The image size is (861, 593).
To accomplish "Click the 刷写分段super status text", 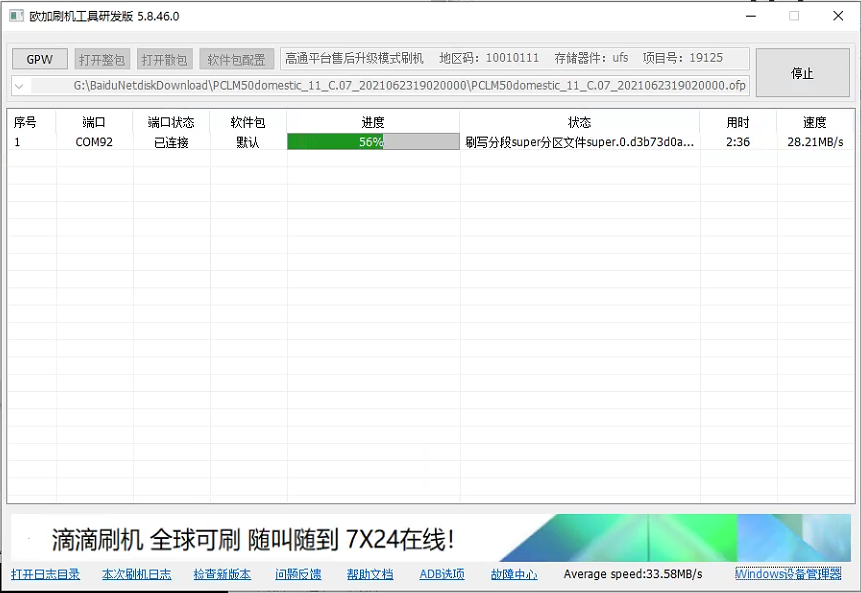I will pyautogui.click(x=579, y=142).
